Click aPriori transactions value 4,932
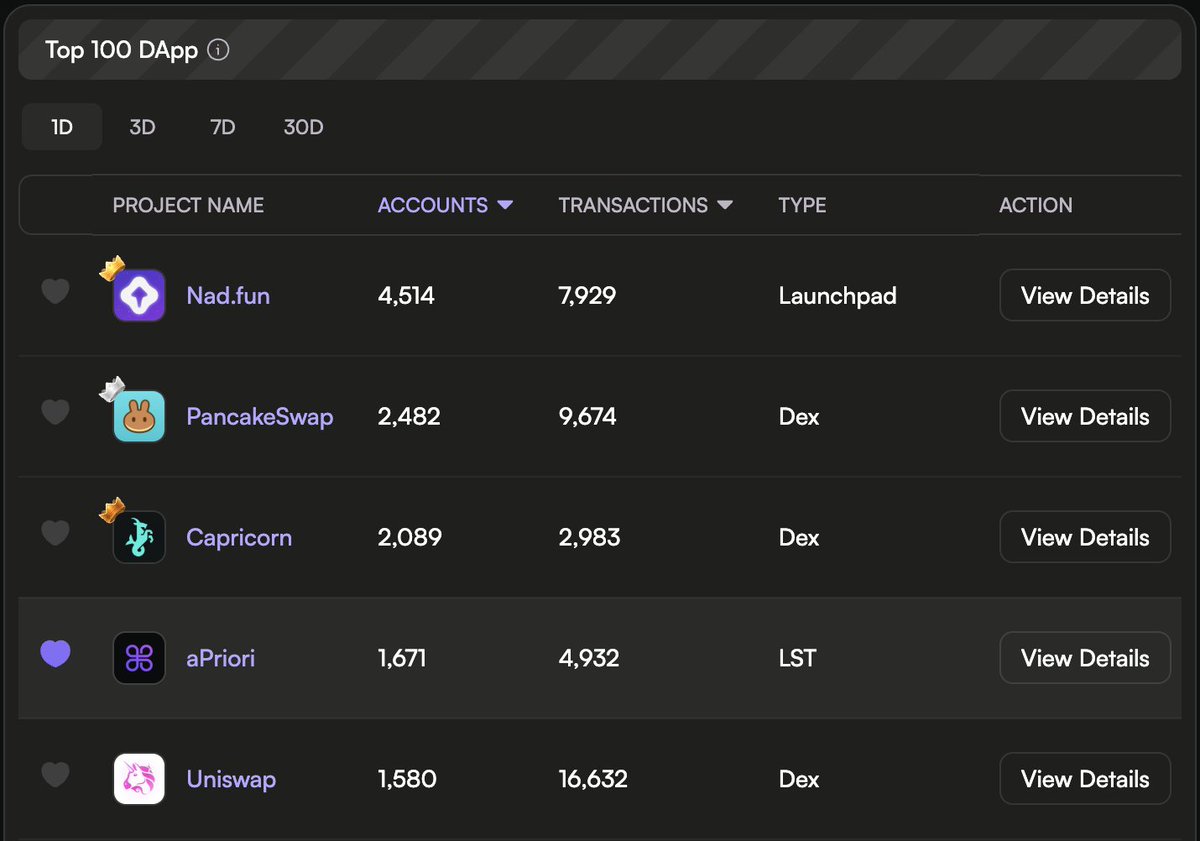The image size is (1200, 841). coord(589,659)
